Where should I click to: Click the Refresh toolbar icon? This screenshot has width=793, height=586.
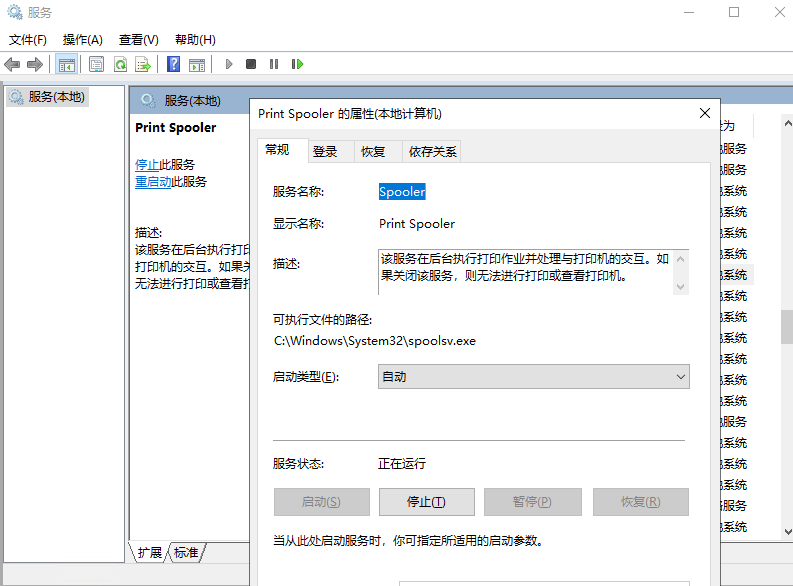(x=120, y=64)
